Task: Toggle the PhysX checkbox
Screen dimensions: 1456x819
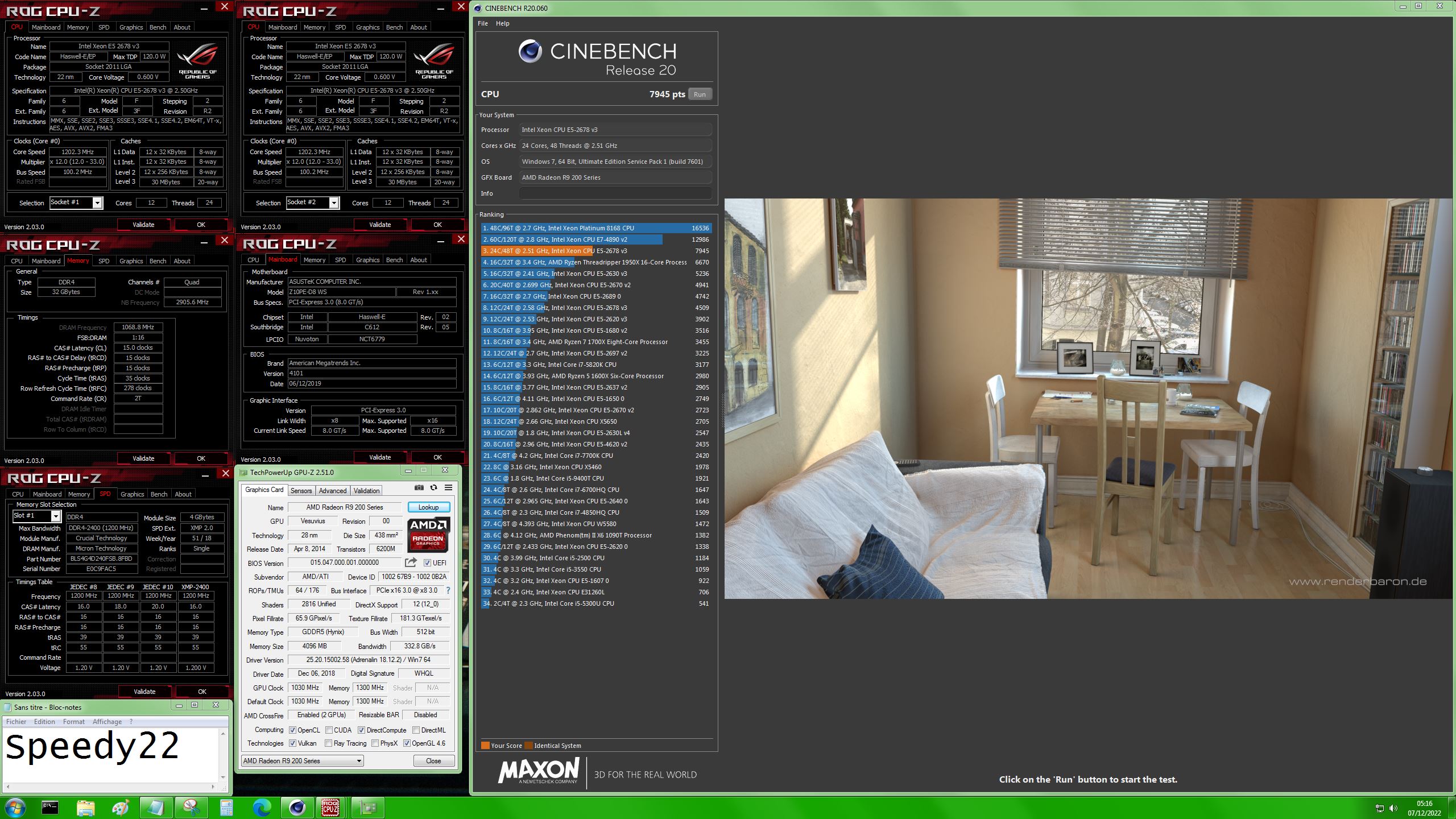Action: click(x=375, y=743)
